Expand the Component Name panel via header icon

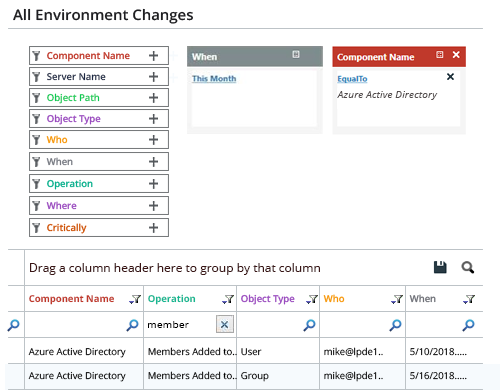click(440, 55)
